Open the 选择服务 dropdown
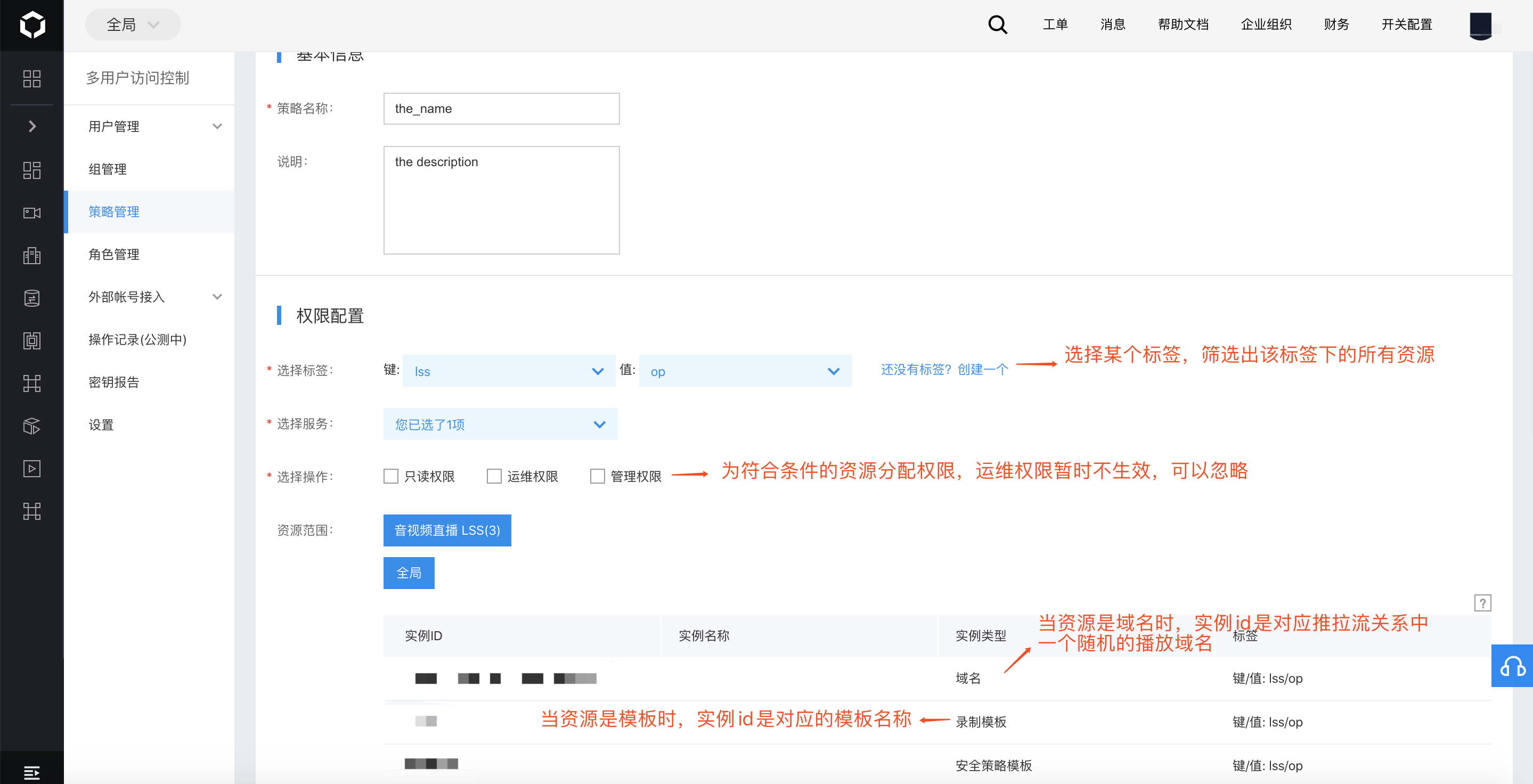The width and height of the screenshot is (1533, 784). (500, 424)
